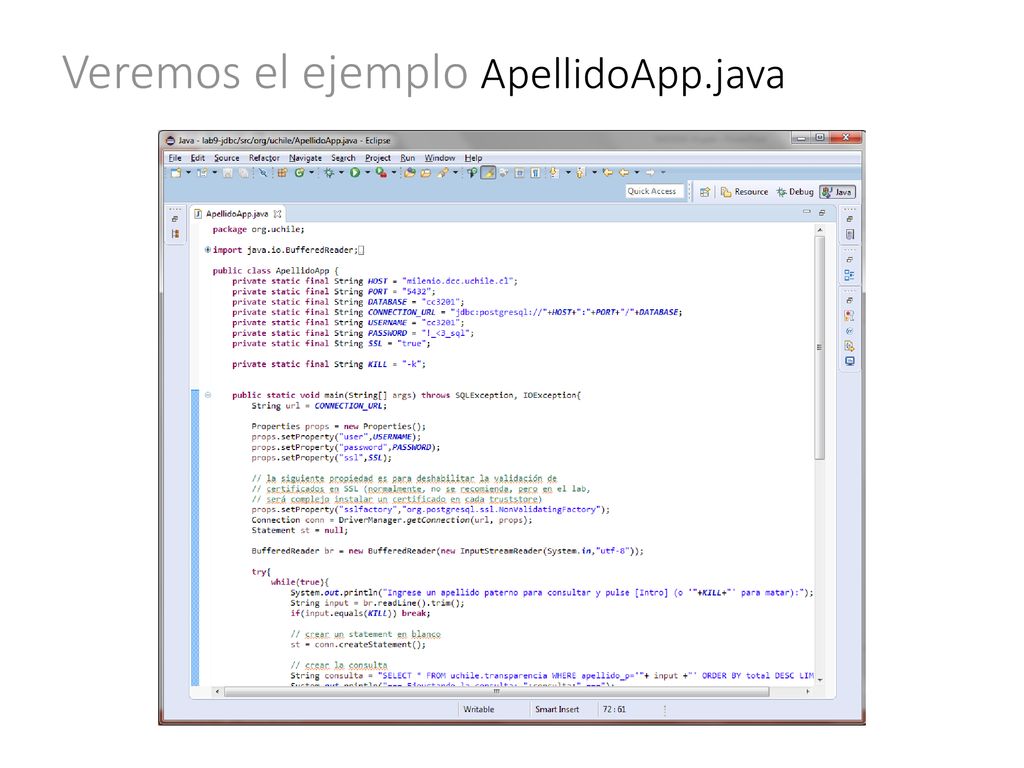The width and height of the screenshot is (1024, 768).
Task: Open the Refactor menu
Action: pyautogui.click(x=264, y=158)
